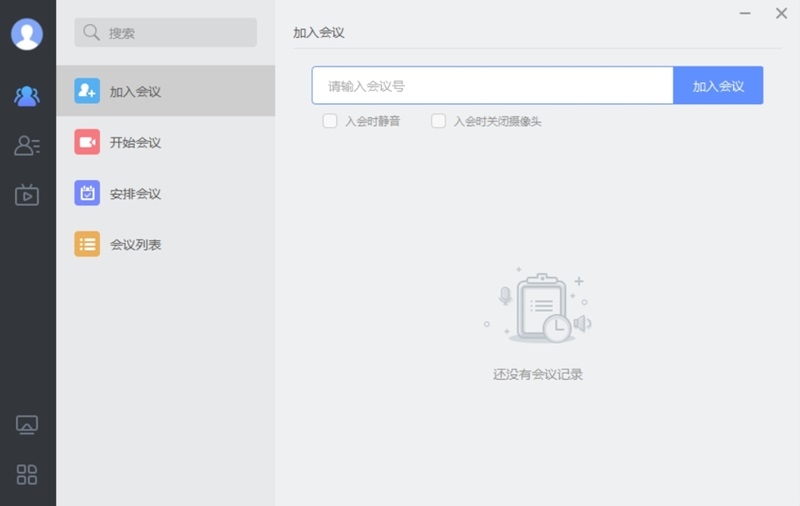Click the screen casting icon at the bottom left
This screenshot has width=800, height=506.
[27, 425]
